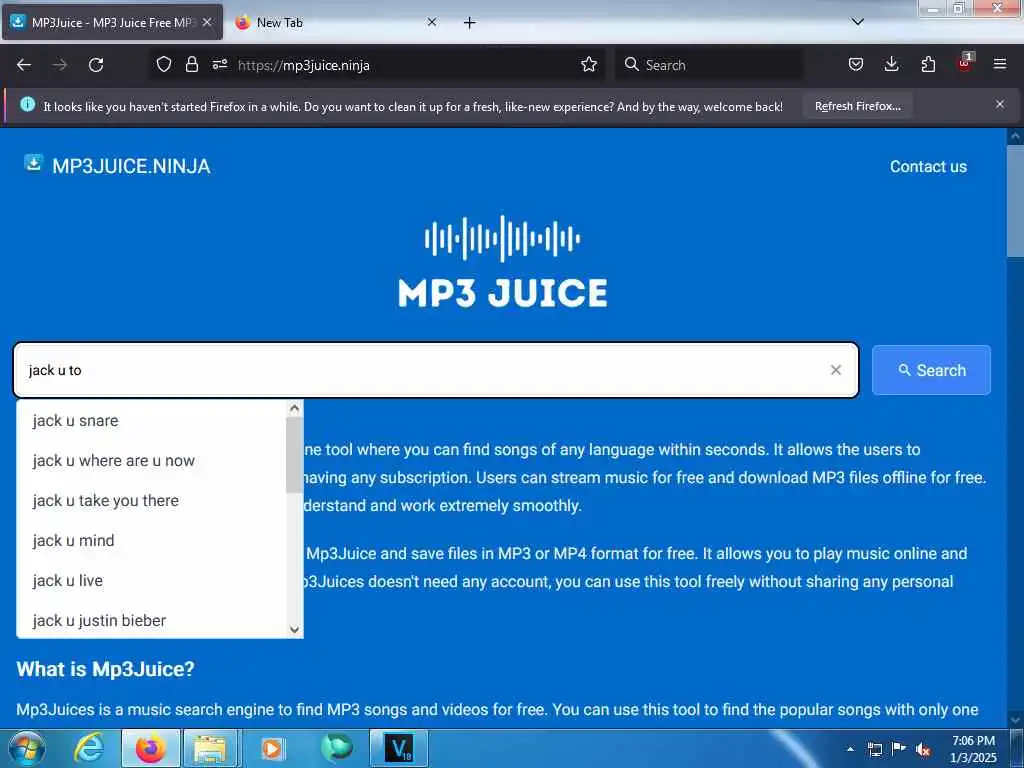Switch to the MP3Juice tab
This screenshot has height=768, width=1024.
[x=112, y=23]
